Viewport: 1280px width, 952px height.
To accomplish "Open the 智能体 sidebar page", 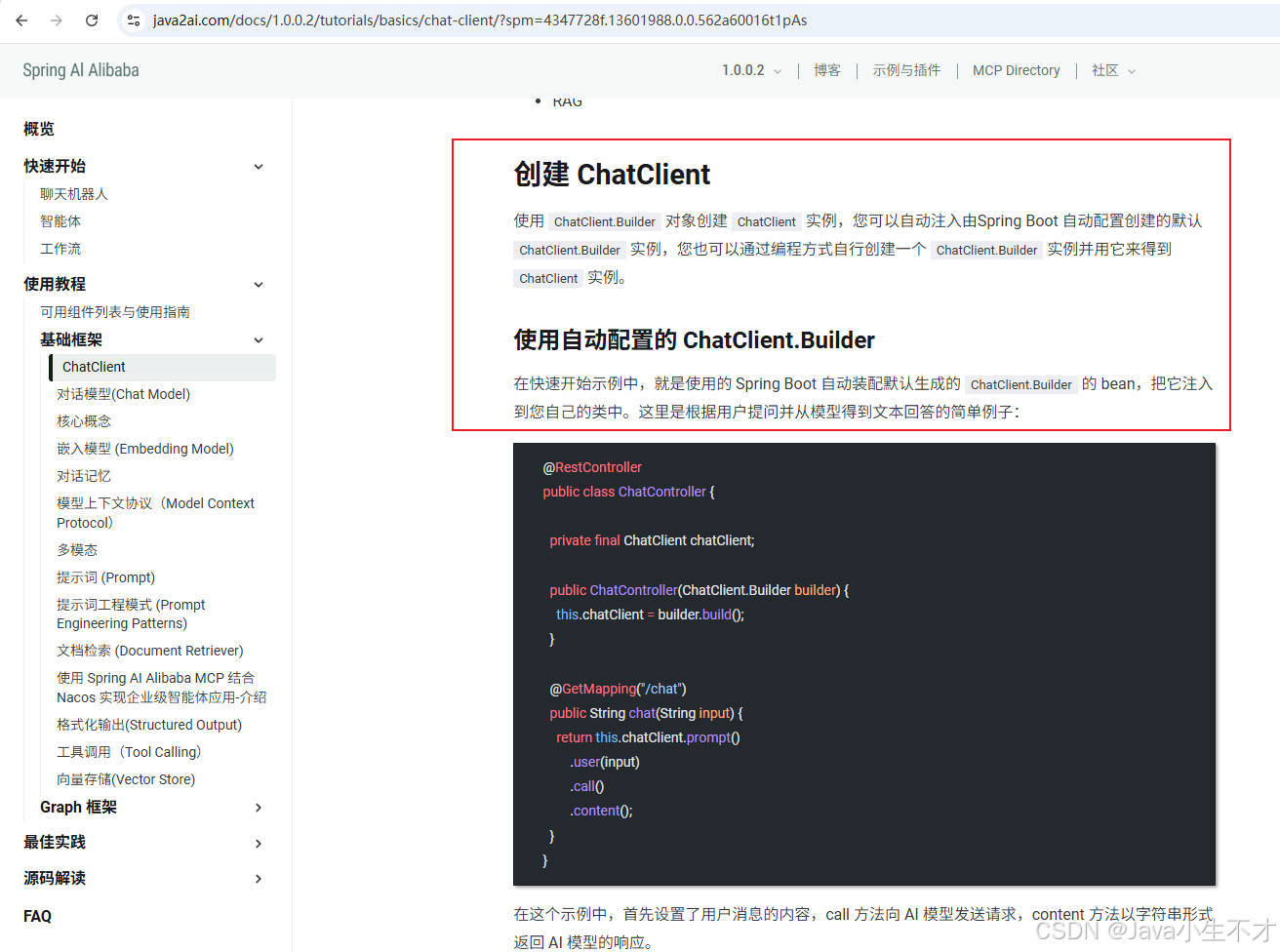I will click(60, 221).
